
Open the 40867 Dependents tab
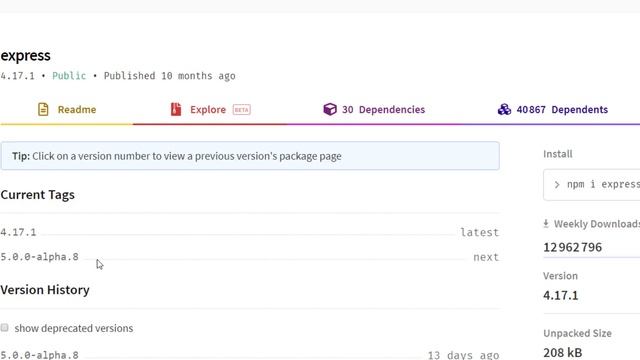pos(553,109)
